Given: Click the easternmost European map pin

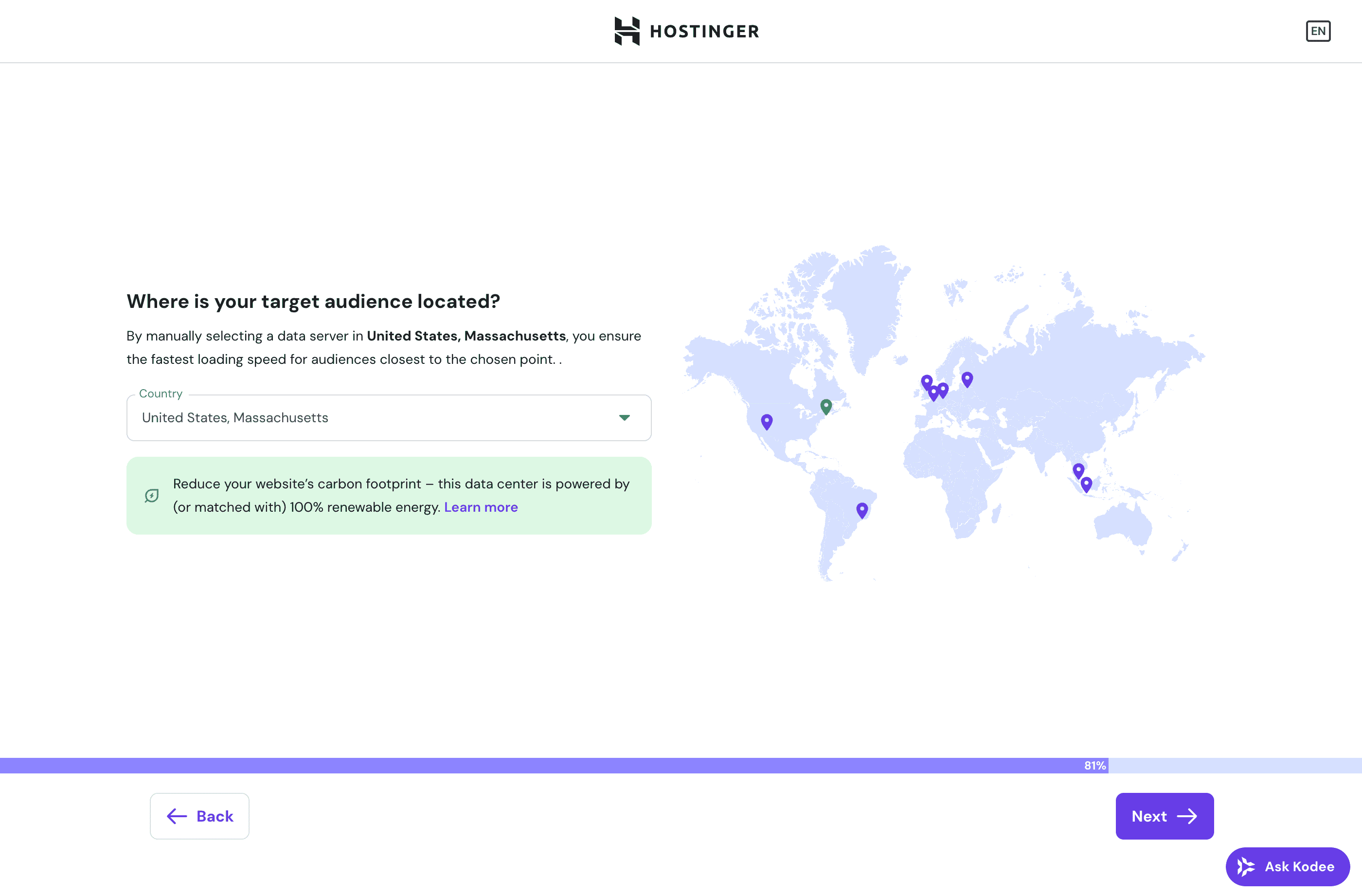Looking at the screenshot, I should tap(967, 379).
